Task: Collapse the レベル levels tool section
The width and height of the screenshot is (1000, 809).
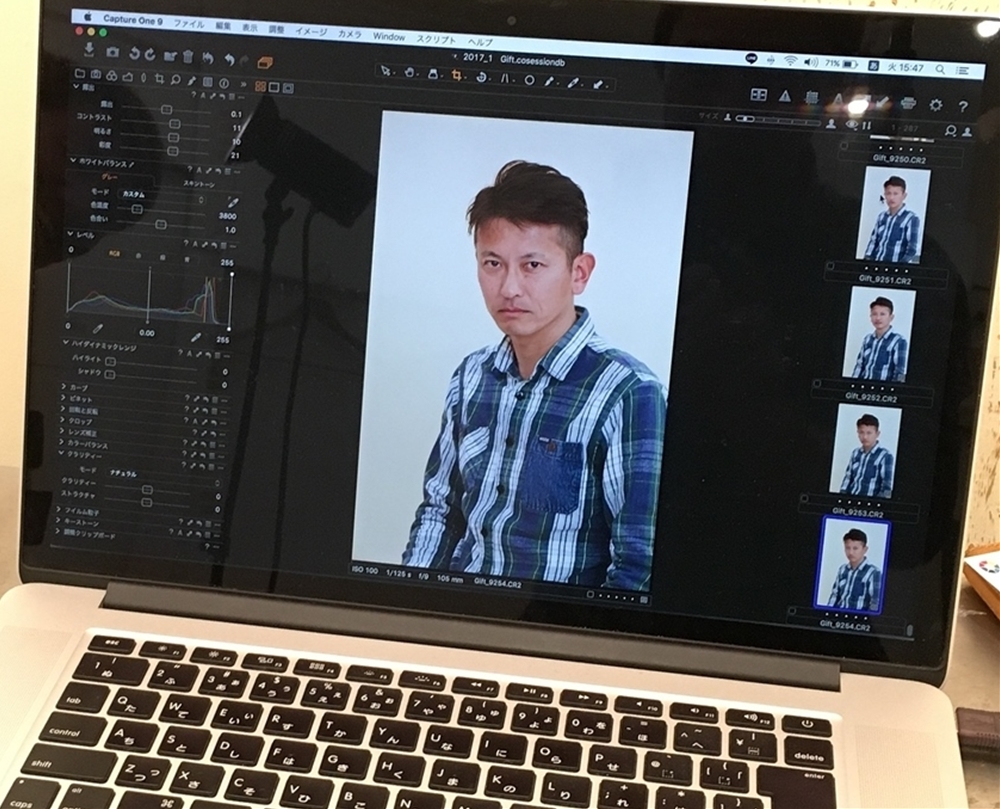Action: point(70,233)
